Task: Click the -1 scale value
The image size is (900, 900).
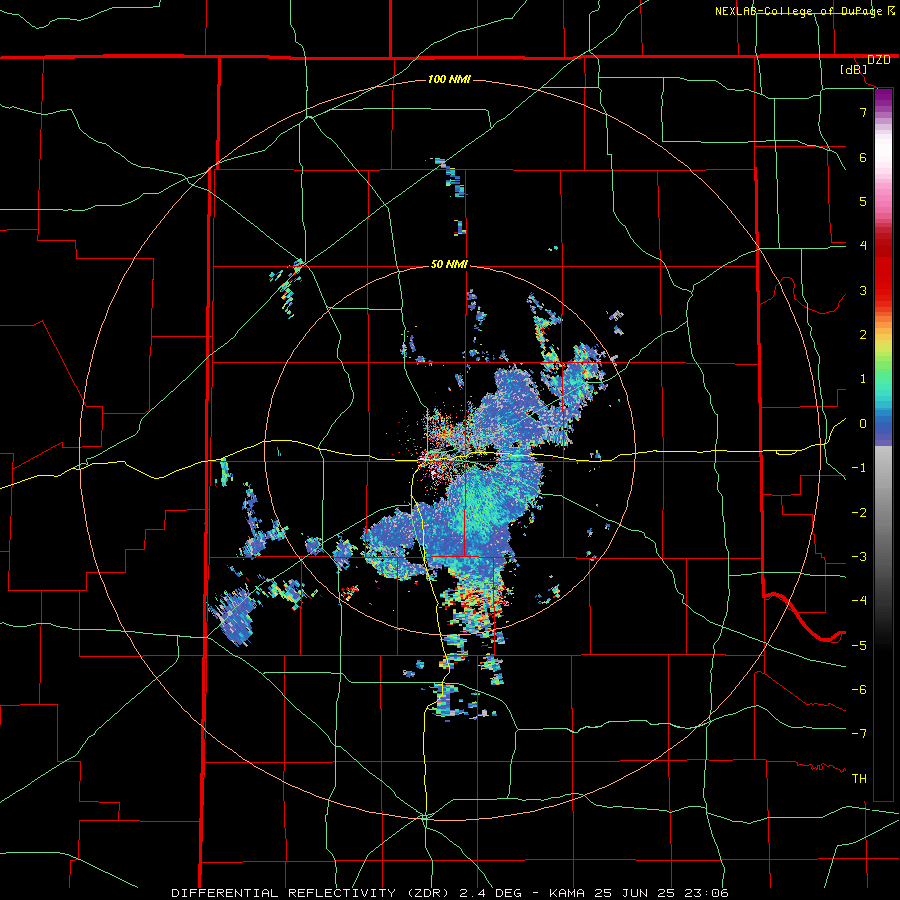Action: pyautogui.click(x=859, y=468)
